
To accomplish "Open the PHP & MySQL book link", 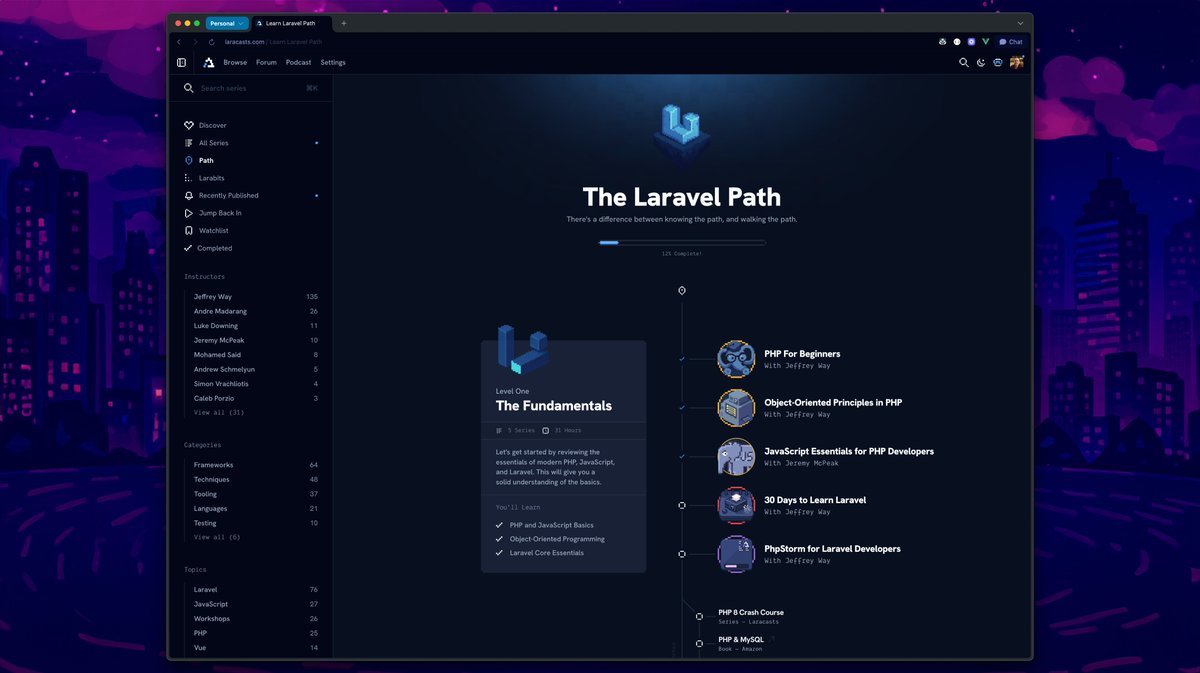I will (x=741, y=639).
